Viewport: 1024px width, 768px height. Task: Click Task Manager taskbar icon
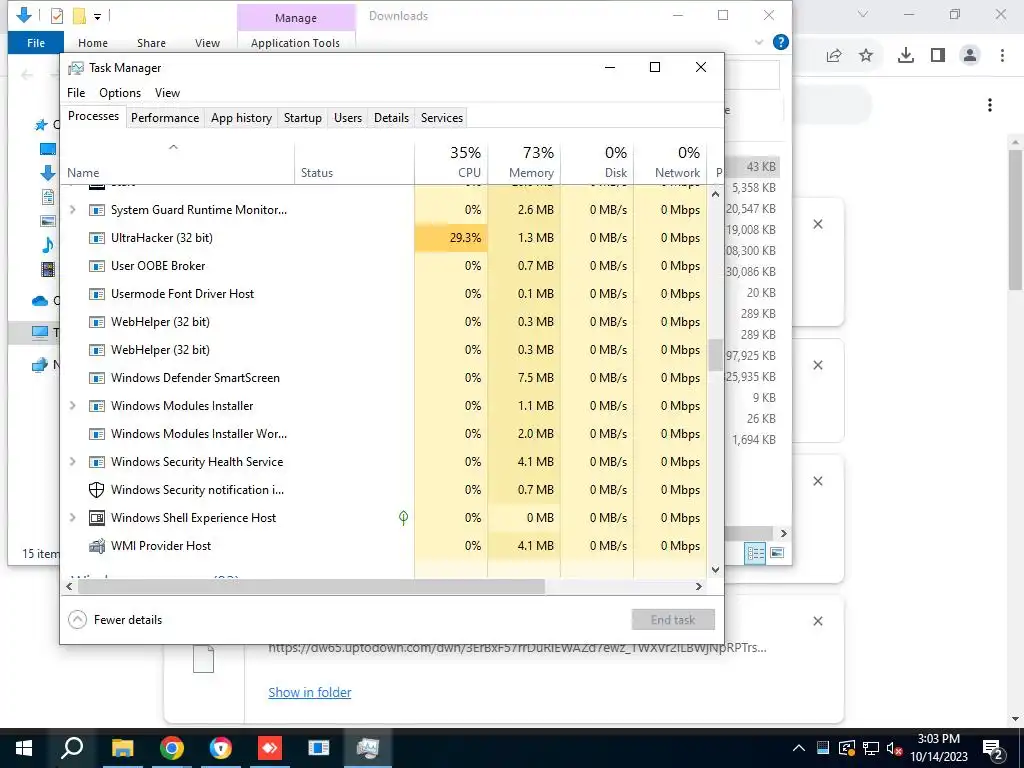(368, 748)
